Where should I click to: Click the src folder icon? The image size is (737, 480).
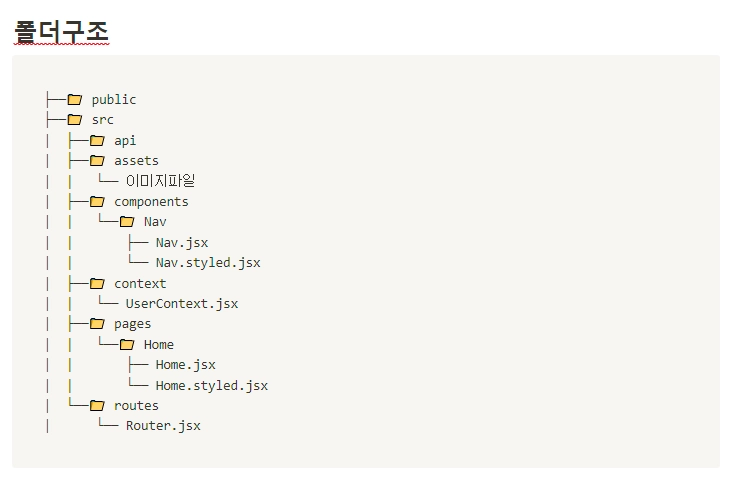(x=74, y=120)
